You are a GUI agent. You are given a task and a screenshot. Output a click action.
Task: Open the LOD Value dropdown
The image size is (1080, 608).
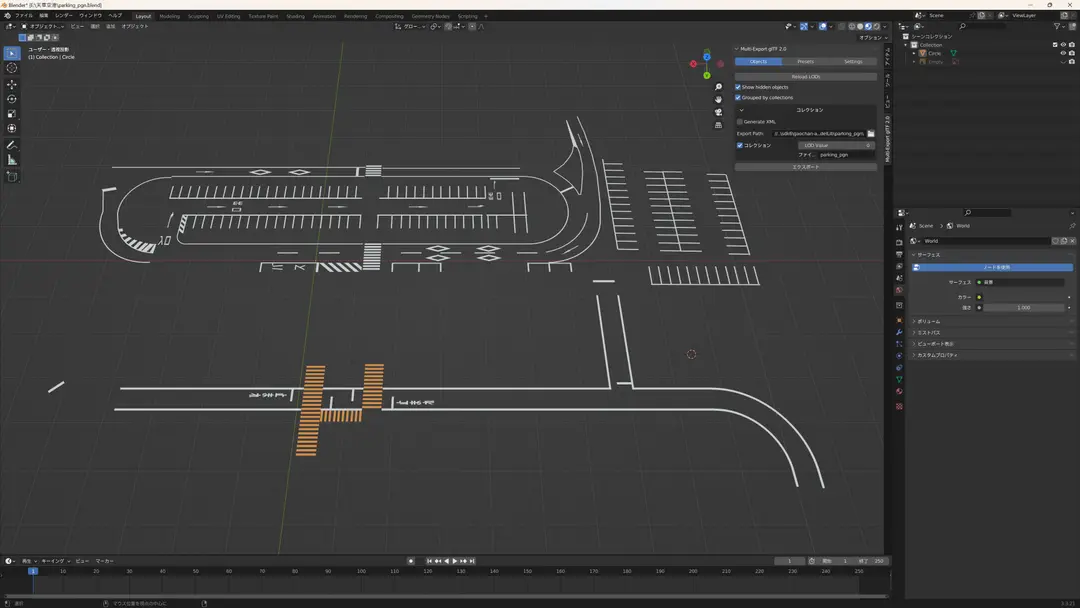837,145
